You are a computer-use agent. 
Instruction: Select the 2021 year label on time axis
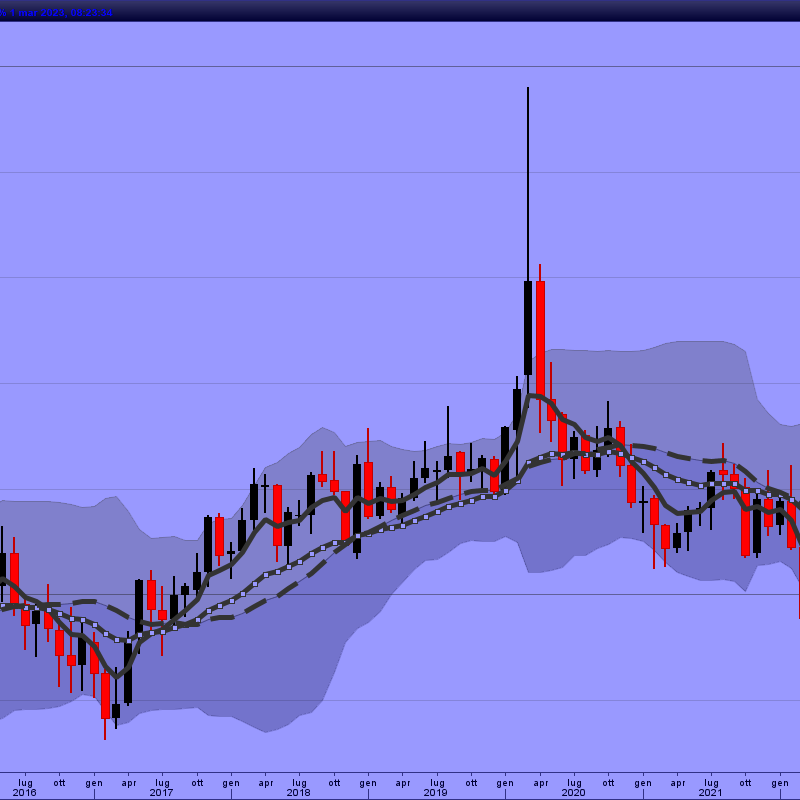pyautogui.click(x=710, y=792)
